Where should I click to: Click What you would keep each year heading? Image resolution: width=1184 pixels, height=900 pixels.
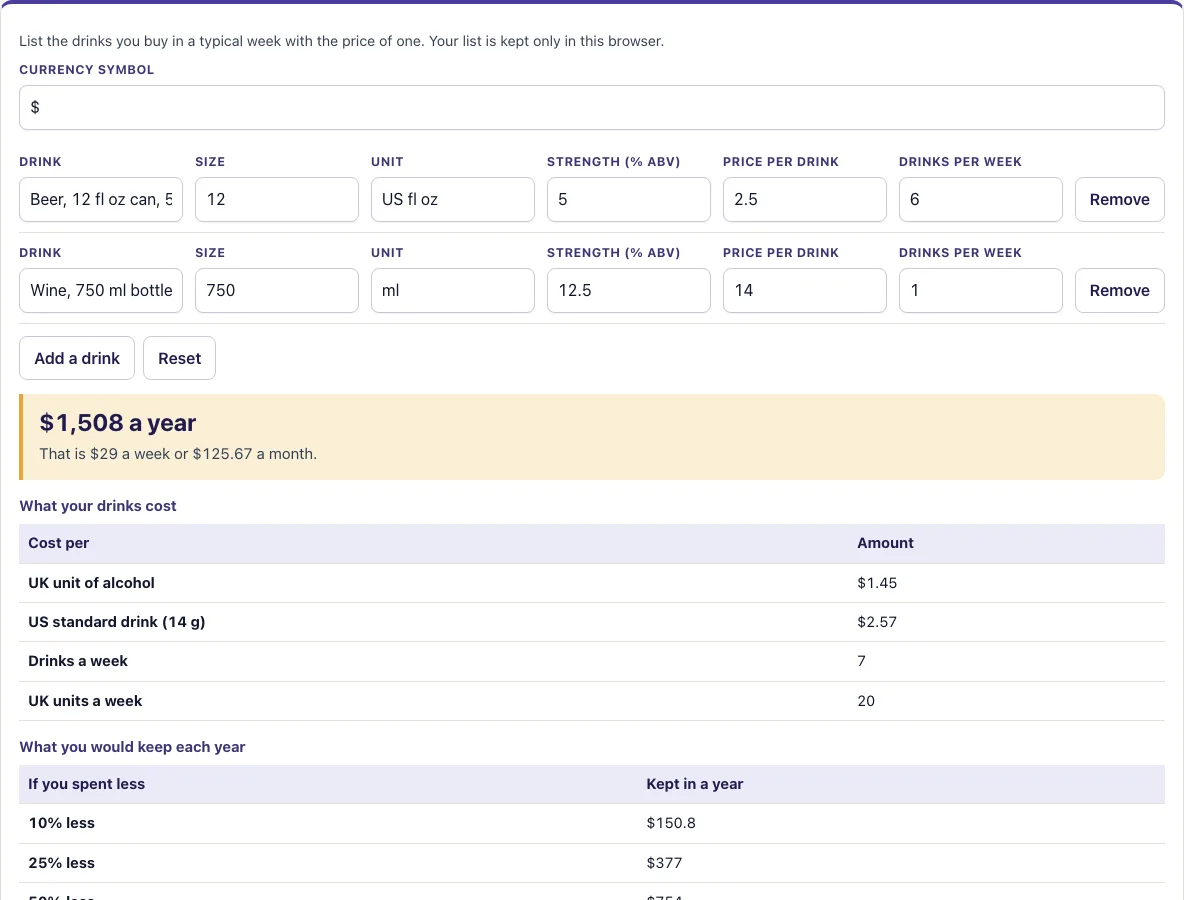coord(132,747)
